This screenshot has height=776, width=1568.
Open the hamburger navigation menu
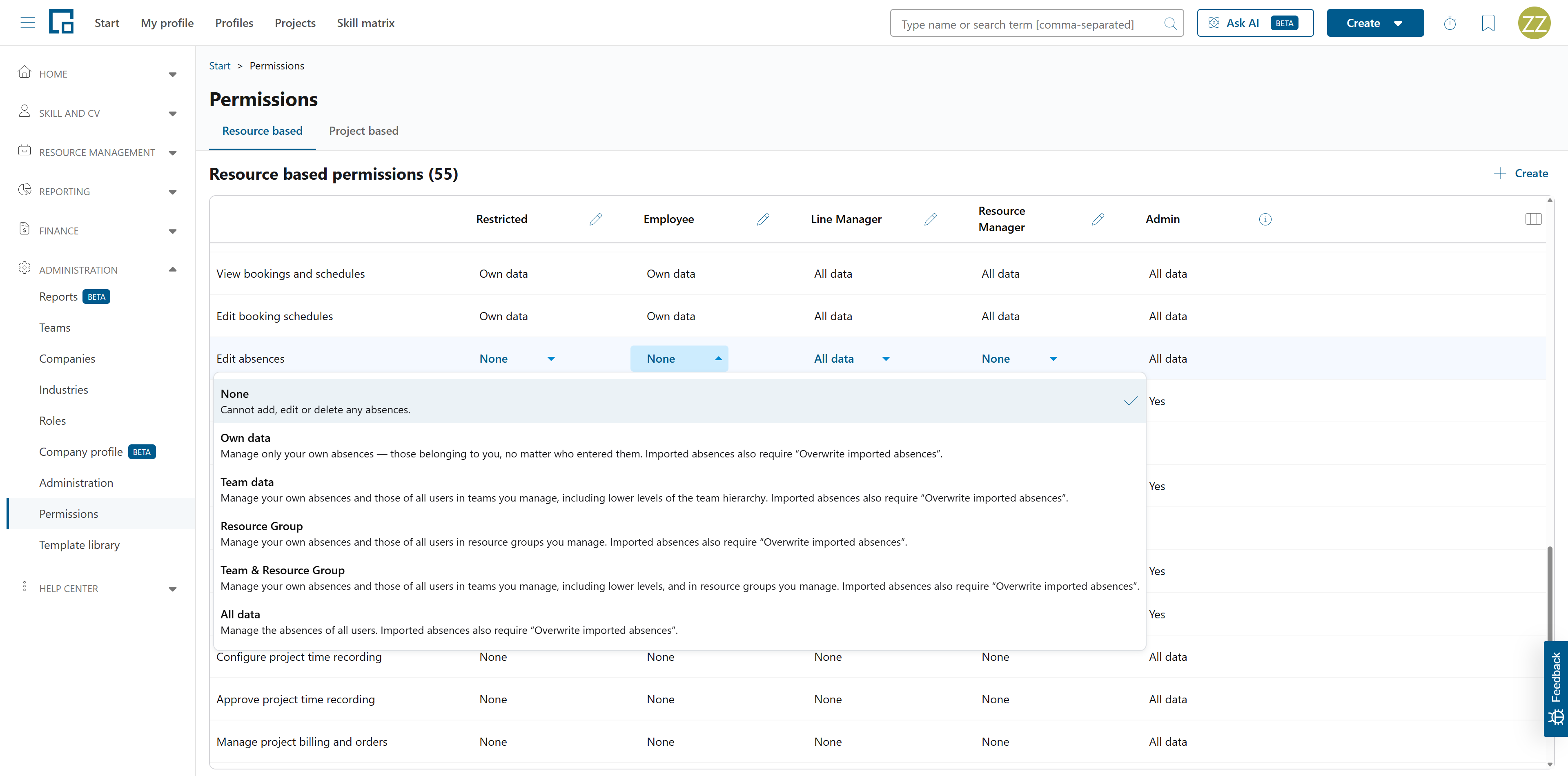27,23
